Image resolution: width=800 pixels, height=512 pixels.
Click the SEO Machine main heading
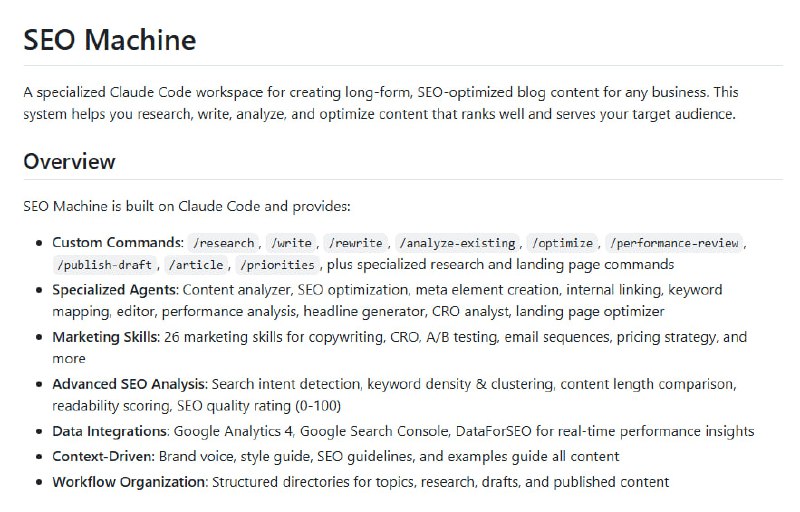click(x=110, y=40)
